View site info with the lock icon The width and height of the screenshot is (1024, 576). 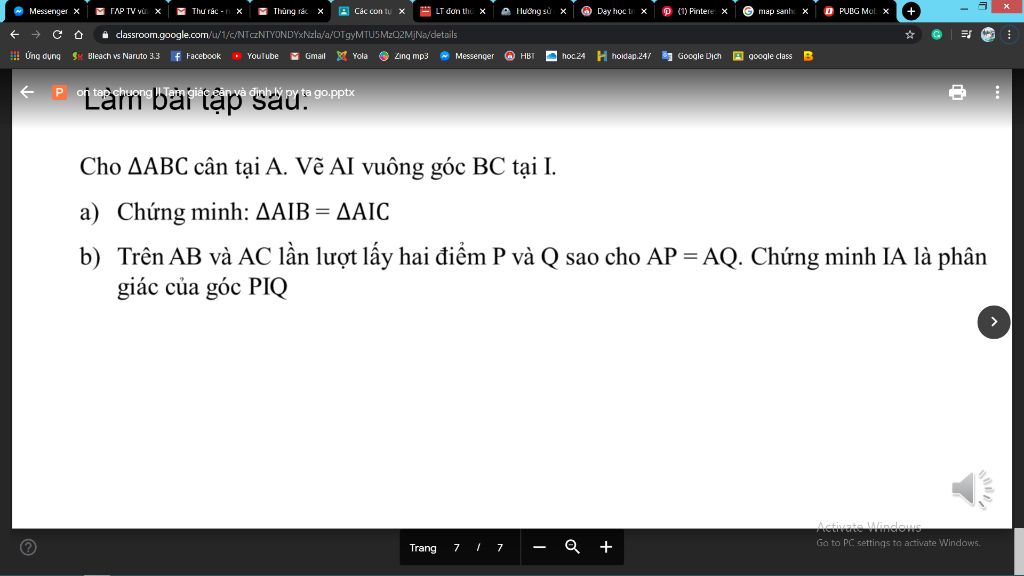click(105, 35)
